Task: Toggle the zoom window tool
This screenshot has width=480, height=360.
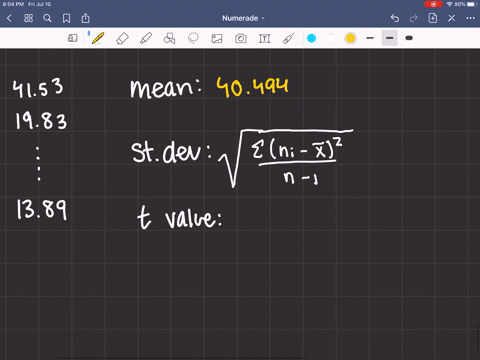Action: coord(72,38)
